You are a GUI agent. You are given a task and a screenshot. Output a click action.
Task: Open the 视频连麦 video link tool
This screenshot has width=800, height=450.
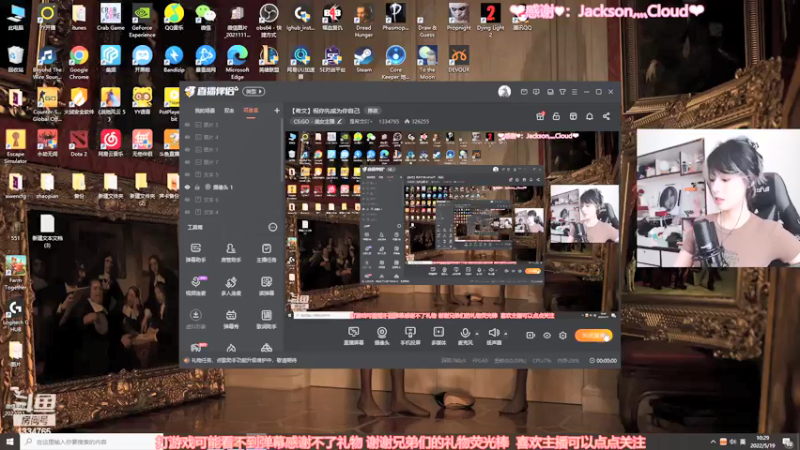tap(195, 286)
